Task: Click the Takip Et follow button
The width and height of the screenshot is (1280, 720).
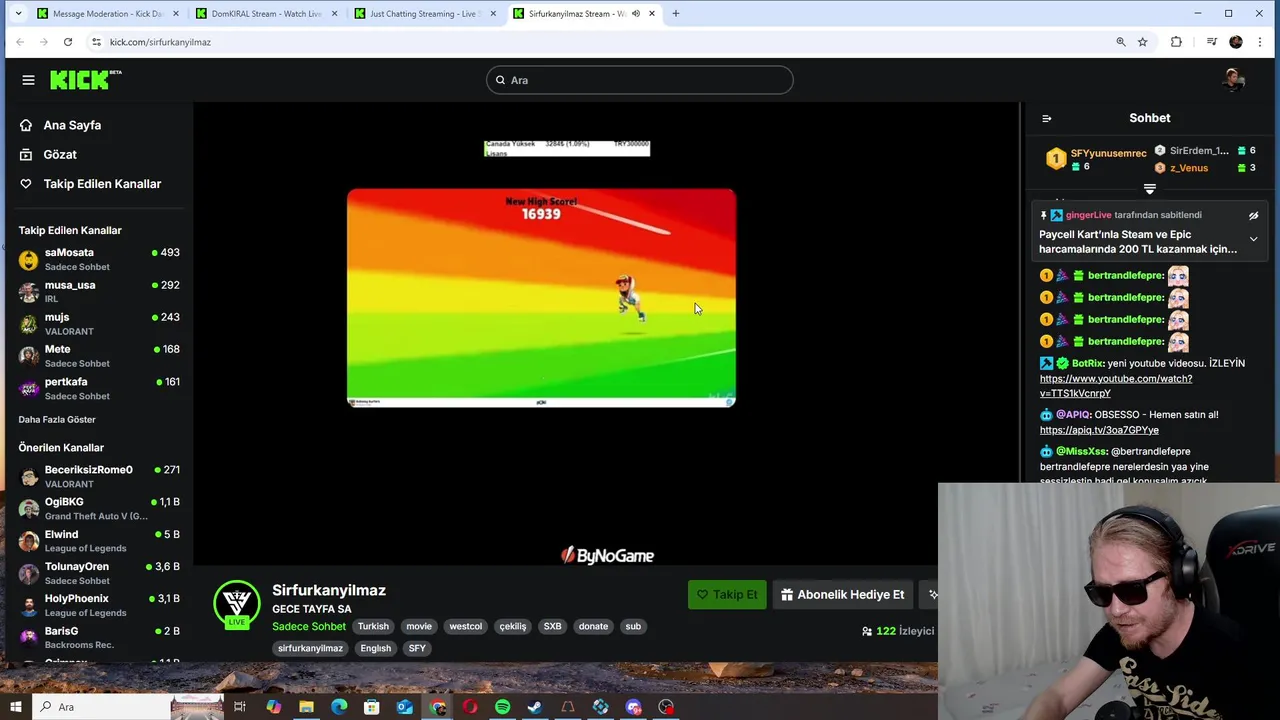Action: coord(727,594)
